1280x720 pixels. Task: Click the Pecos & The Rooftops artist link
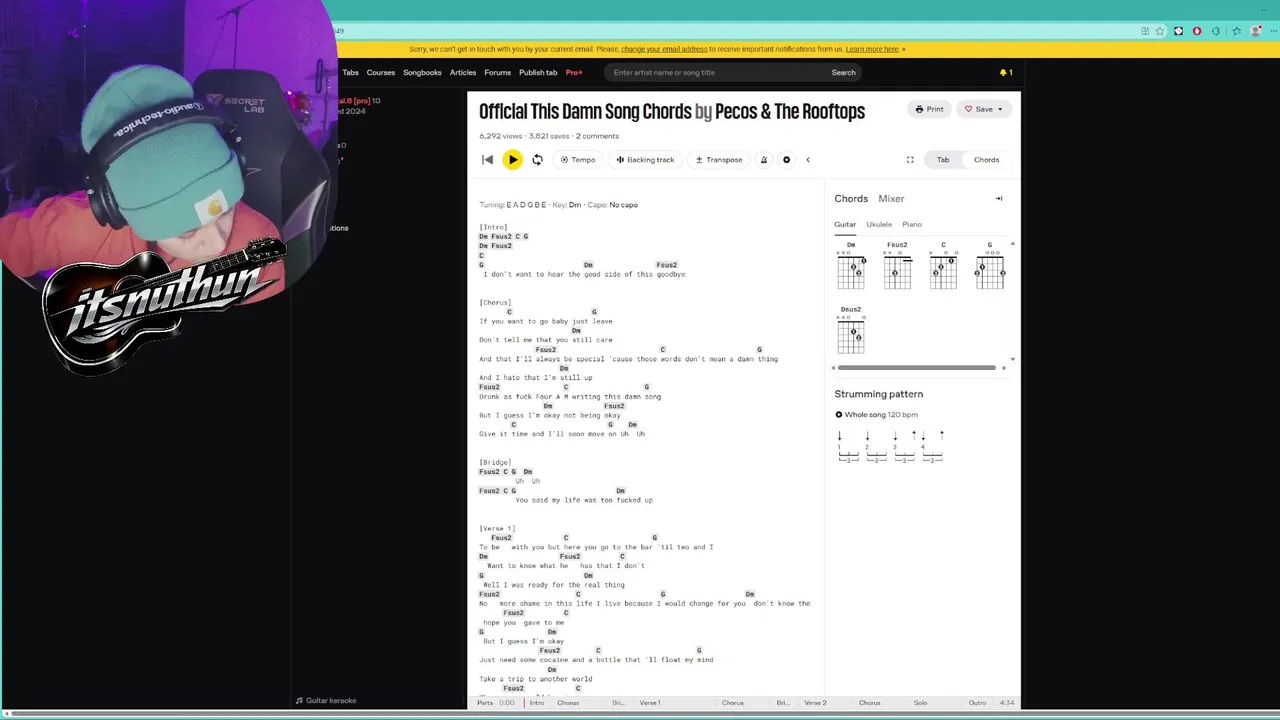[790, 111]
